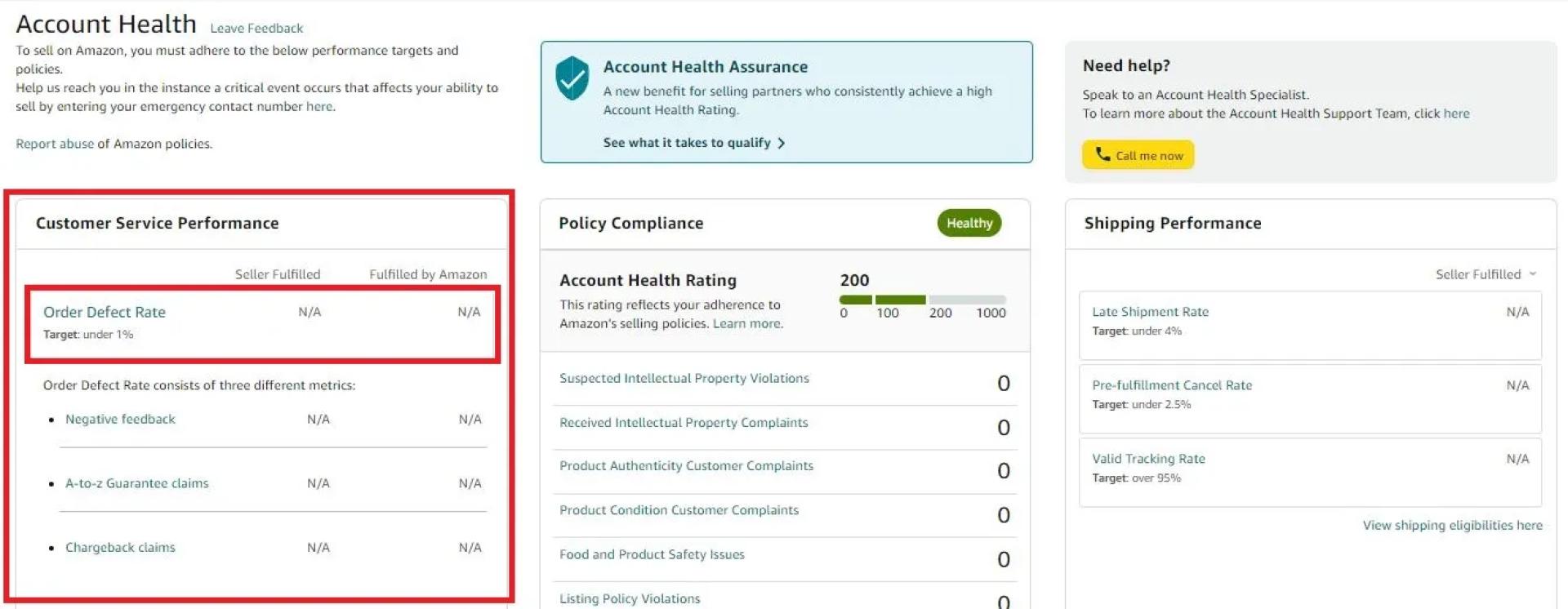
Task: Expand the Order Defect Rate details
Action: tap(104, 311)
